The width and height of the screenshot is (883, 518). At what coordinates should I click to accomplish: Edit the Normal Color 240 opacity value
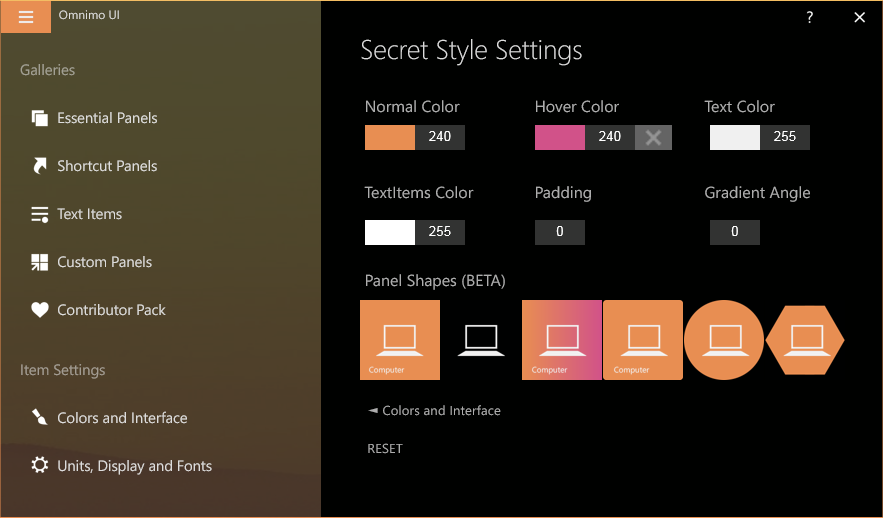[x=440, y=137]
